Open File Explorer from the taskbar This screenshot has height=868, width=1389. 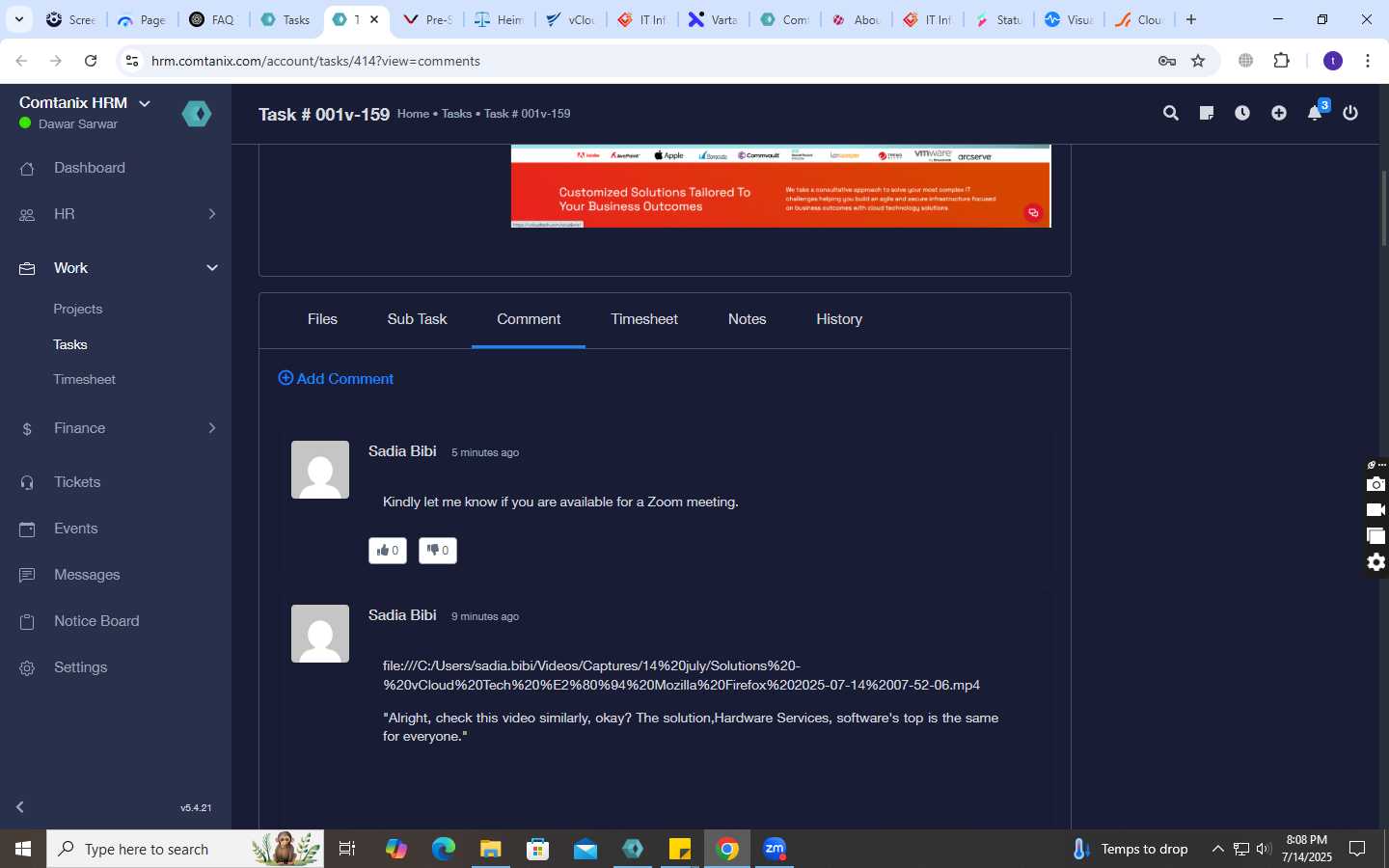pos(491,849)
